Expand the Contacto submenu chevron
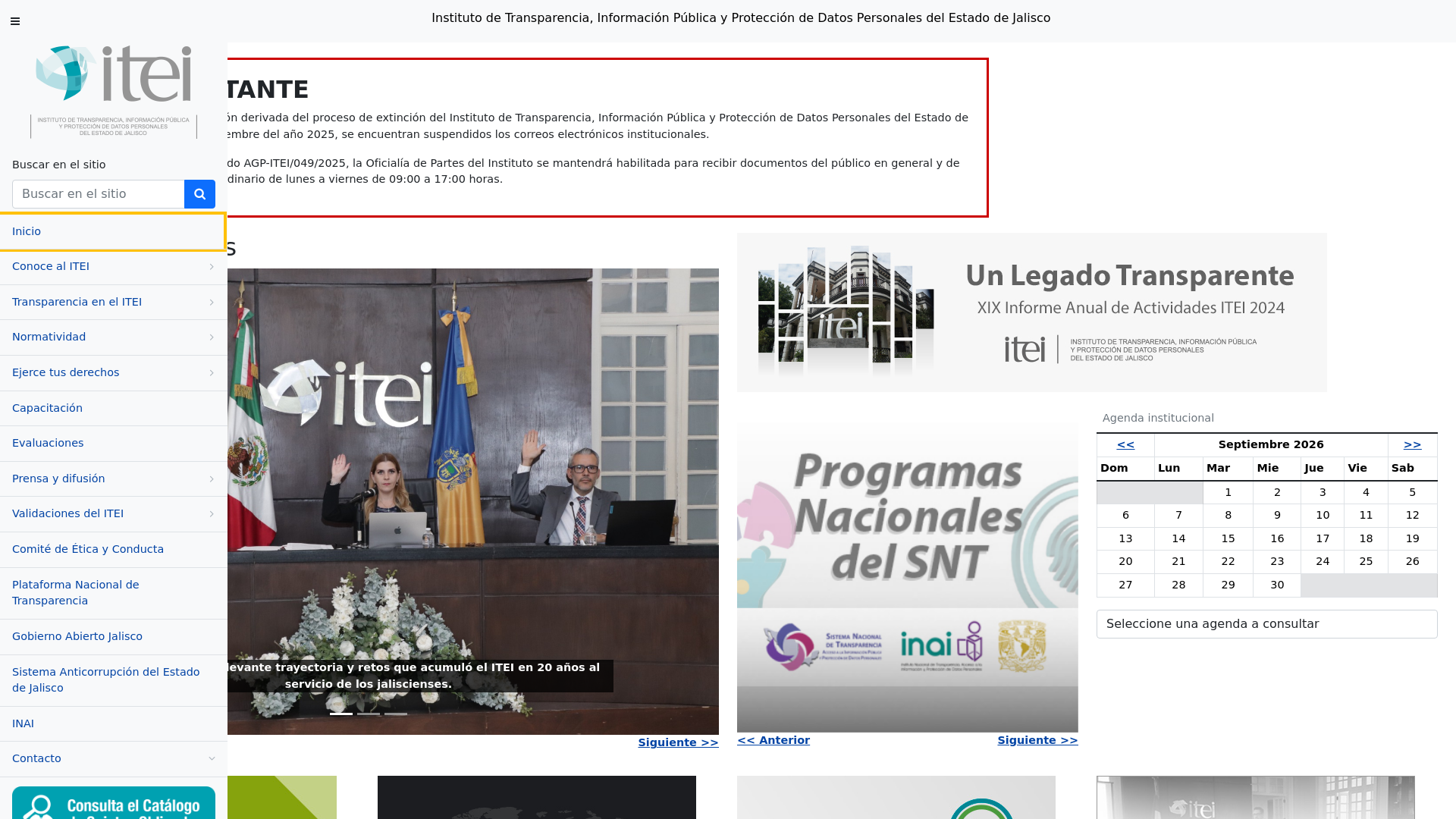Image resolution: width=1456 pixels, height=819 pixels. coord(212,758)
